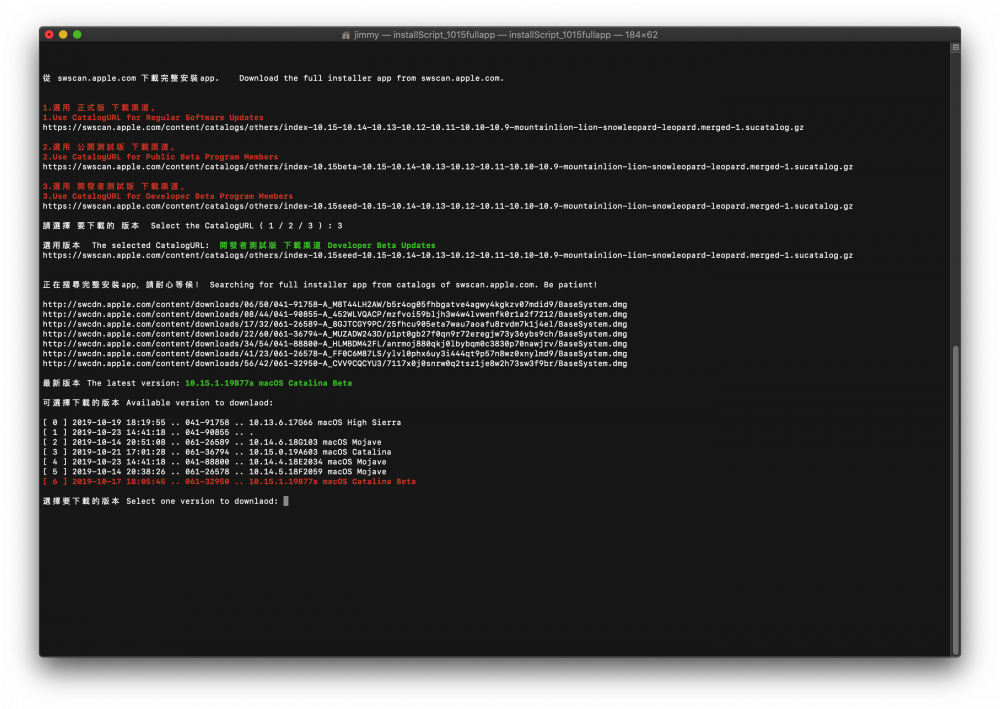The image size is (1000, 709).
Task: Click the window title installScript_1015fullapp
Action: click(506, 35)
